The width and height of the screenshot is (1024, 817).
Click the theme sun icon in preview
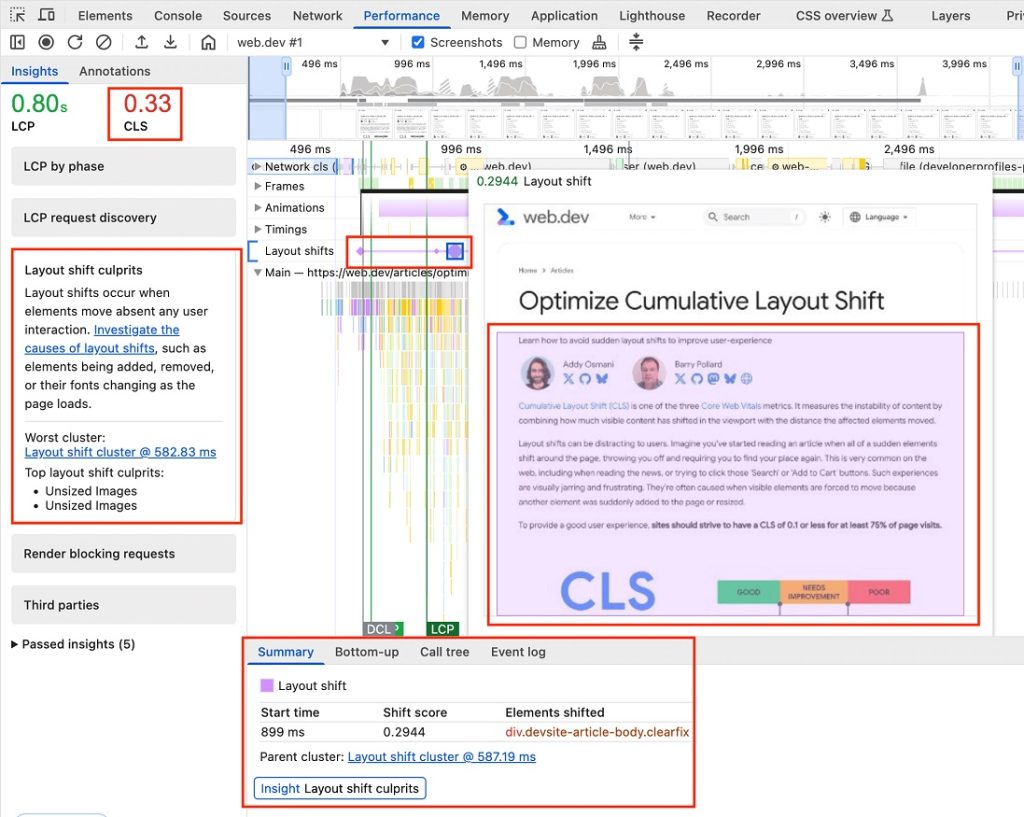(825, 217)
